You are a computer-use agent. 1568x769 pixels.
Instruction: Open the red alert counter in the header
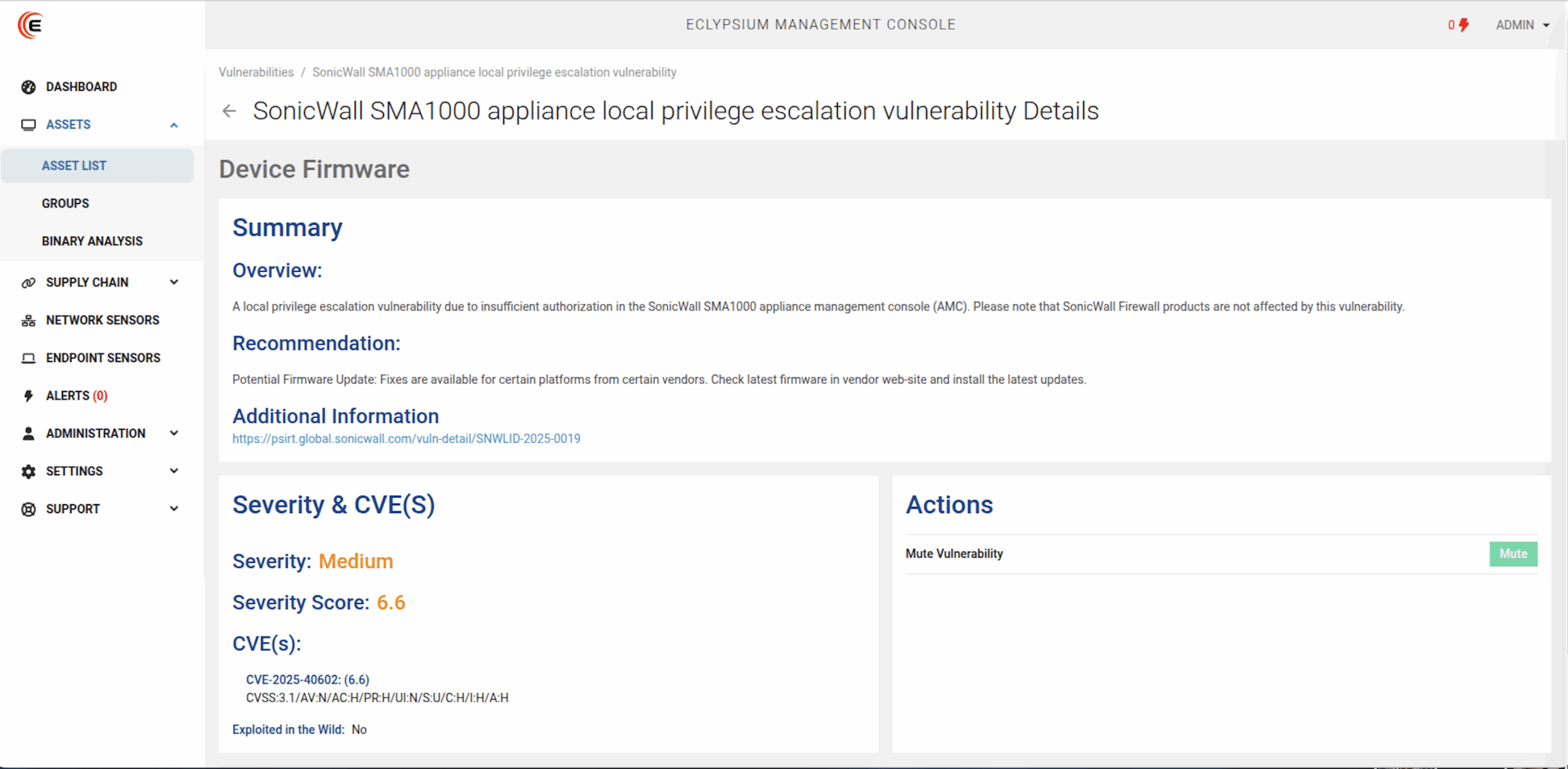1458,25
